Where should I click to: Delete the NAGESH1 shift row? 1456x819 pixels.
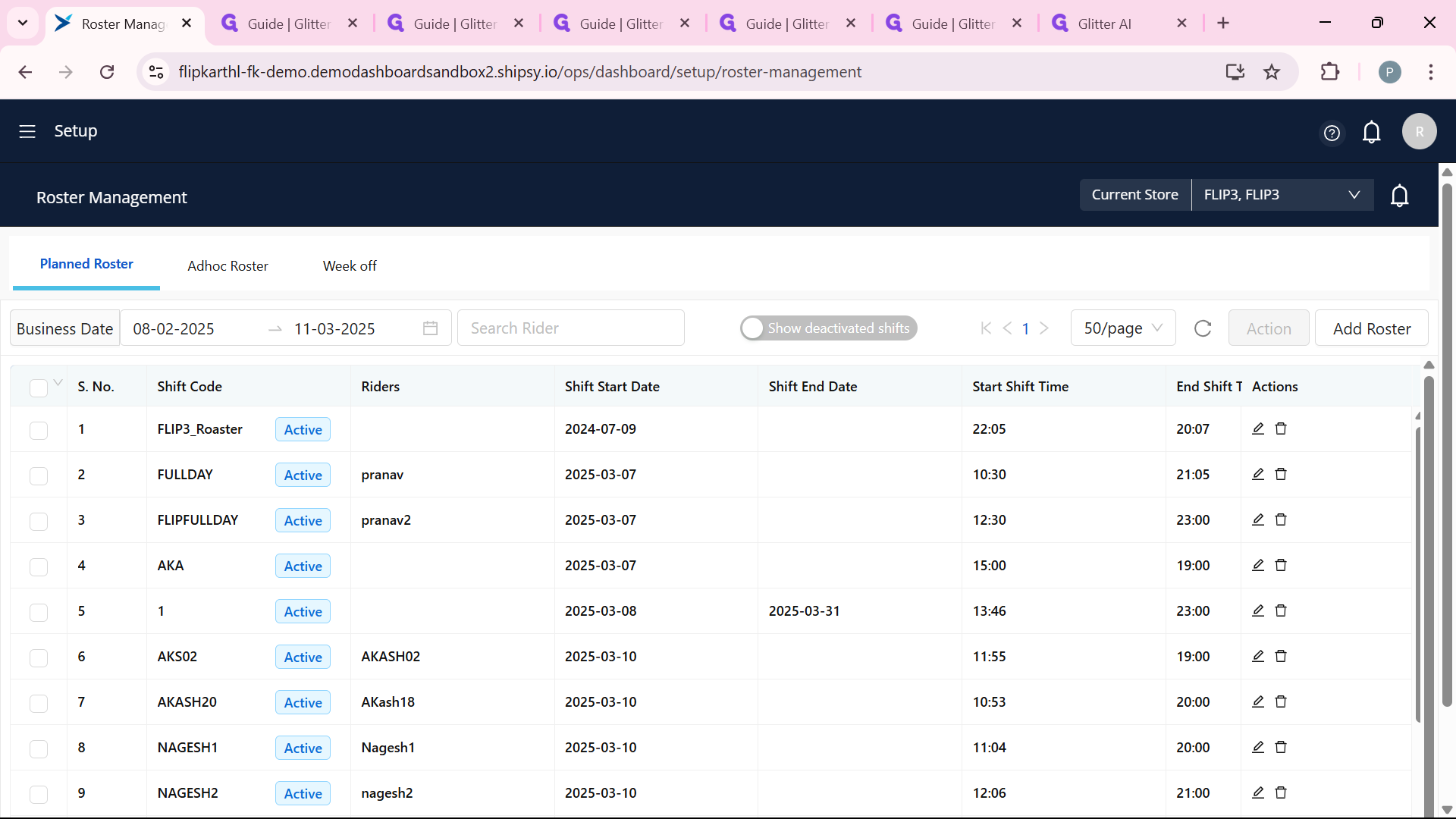click(x=1281, y=747)
